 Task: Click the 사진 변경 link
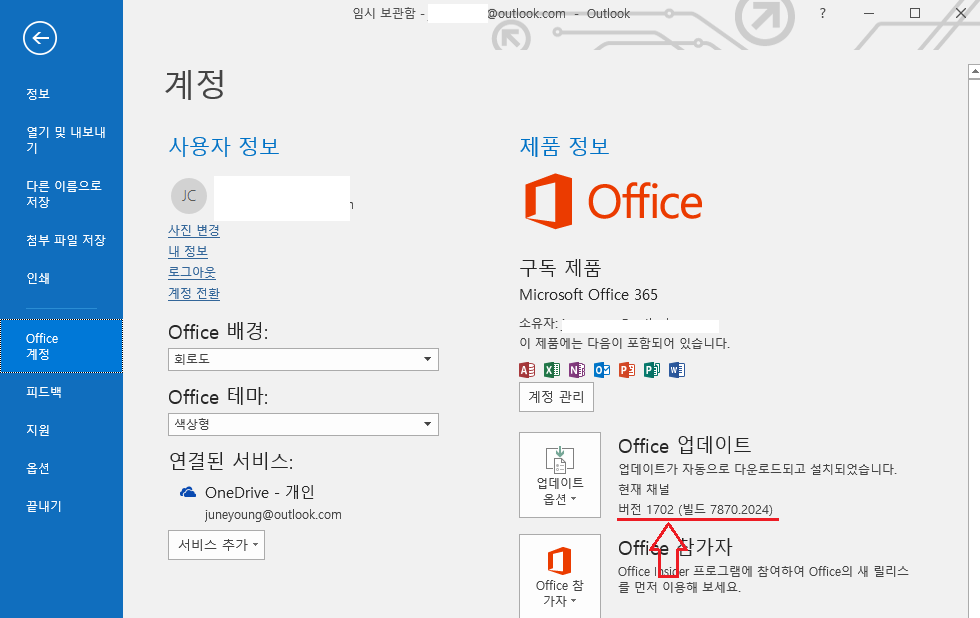(x=194, y=230)
